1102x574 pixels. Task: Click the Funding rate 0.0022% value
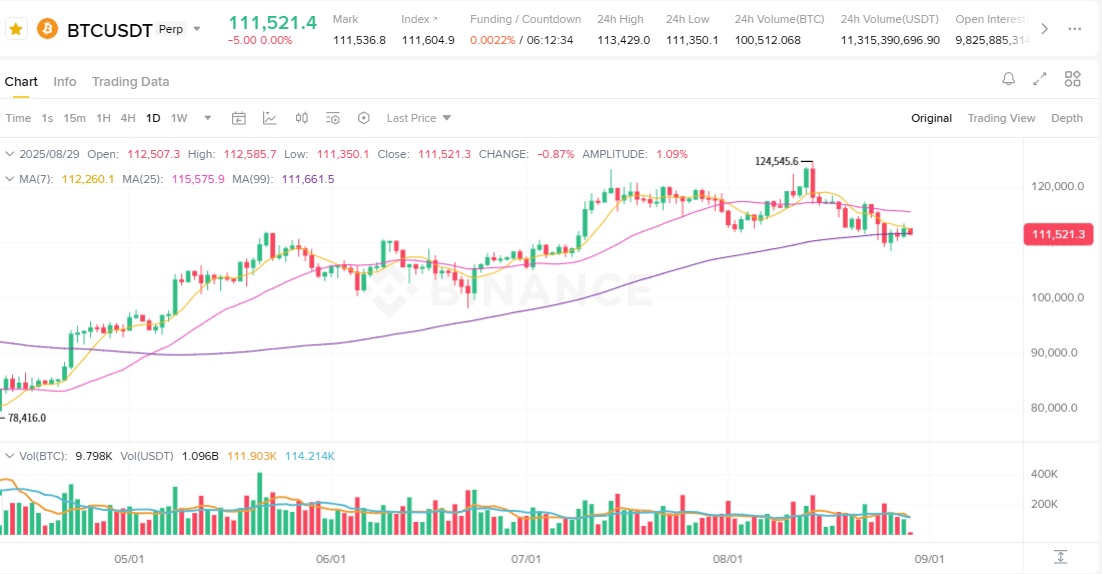click(493, 40)
